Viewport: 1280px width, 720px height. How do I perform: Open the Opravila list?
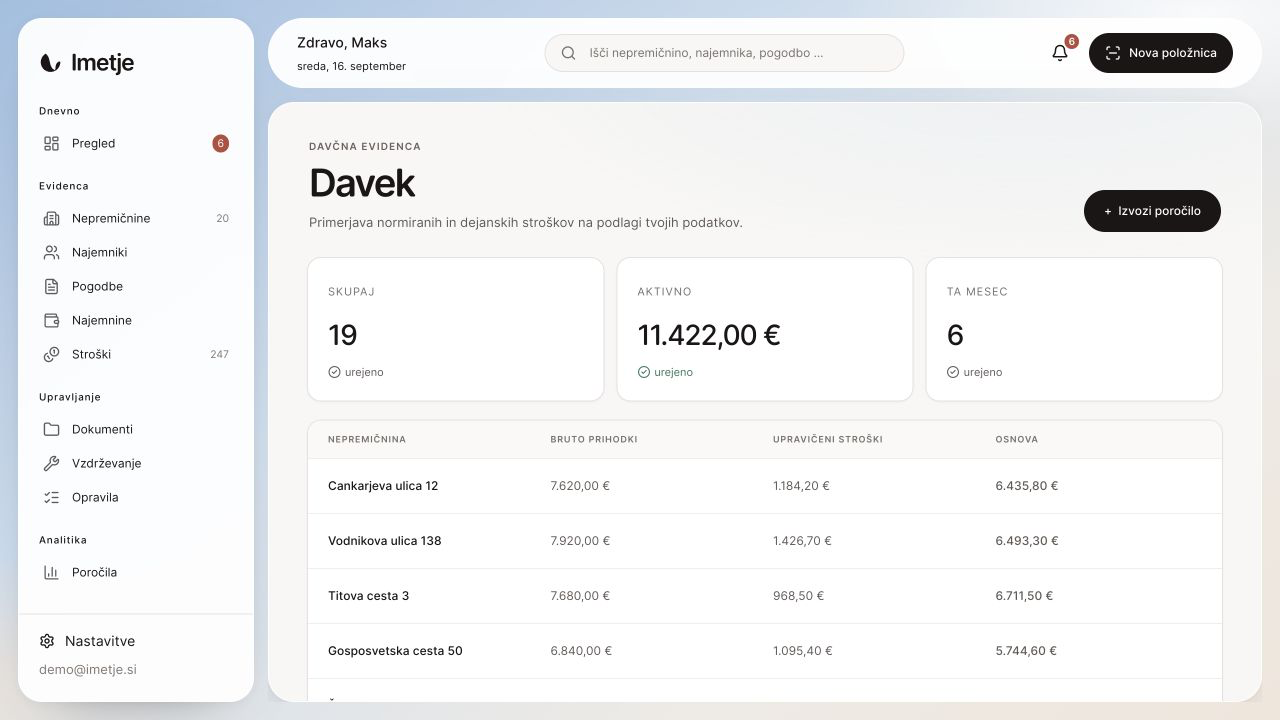136,497
